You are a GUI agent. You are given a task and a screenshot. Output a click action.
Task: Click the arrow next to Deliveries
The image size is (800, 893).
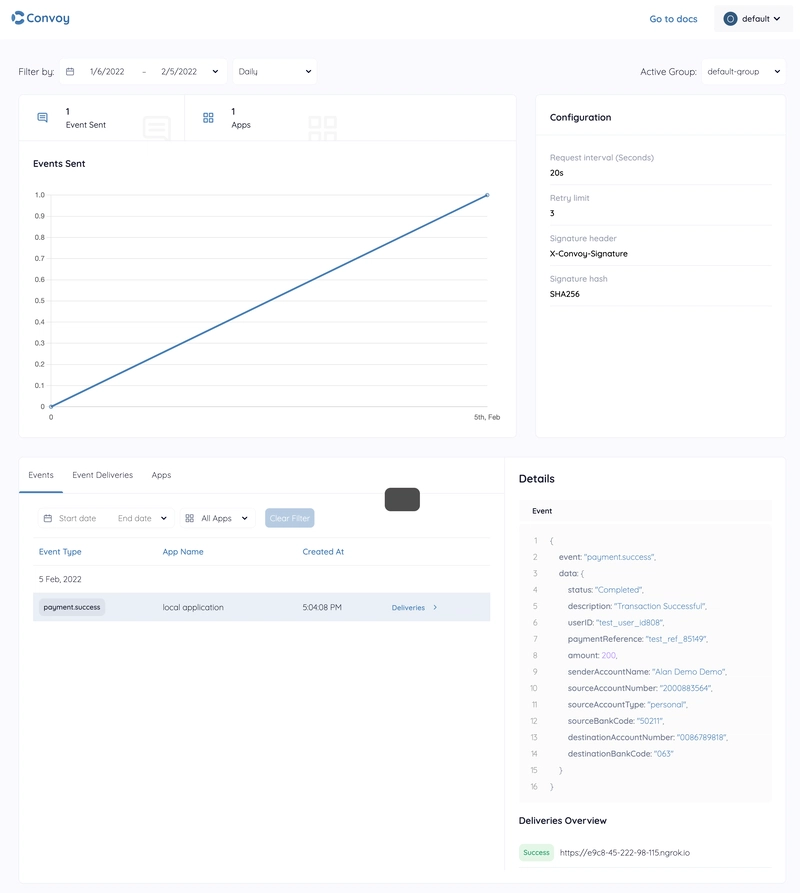tap(435, 607)
